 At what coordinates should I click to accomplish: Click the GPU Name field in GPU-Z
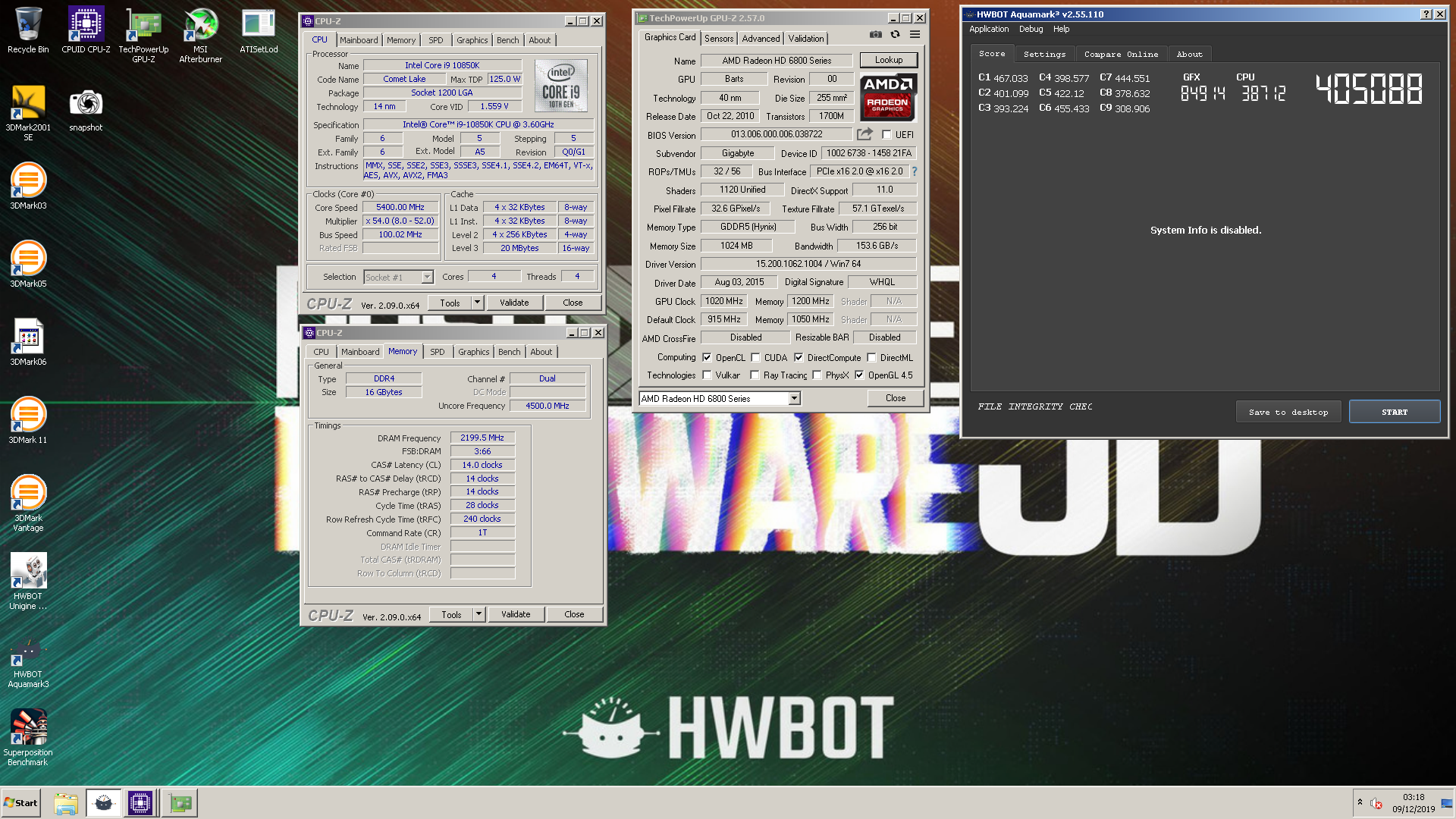click(x=777, y=61)
